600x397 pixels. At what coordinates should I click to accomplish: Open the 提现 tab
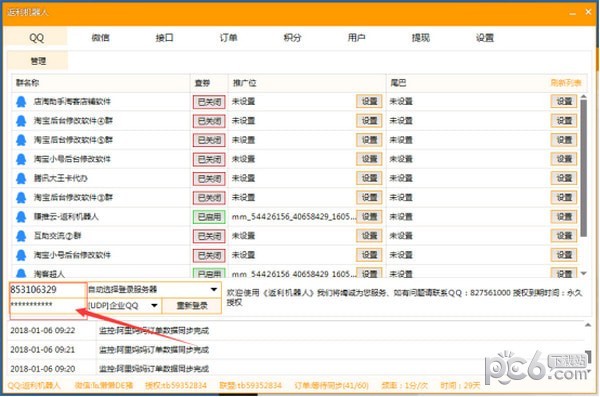(x=421, y=38)
